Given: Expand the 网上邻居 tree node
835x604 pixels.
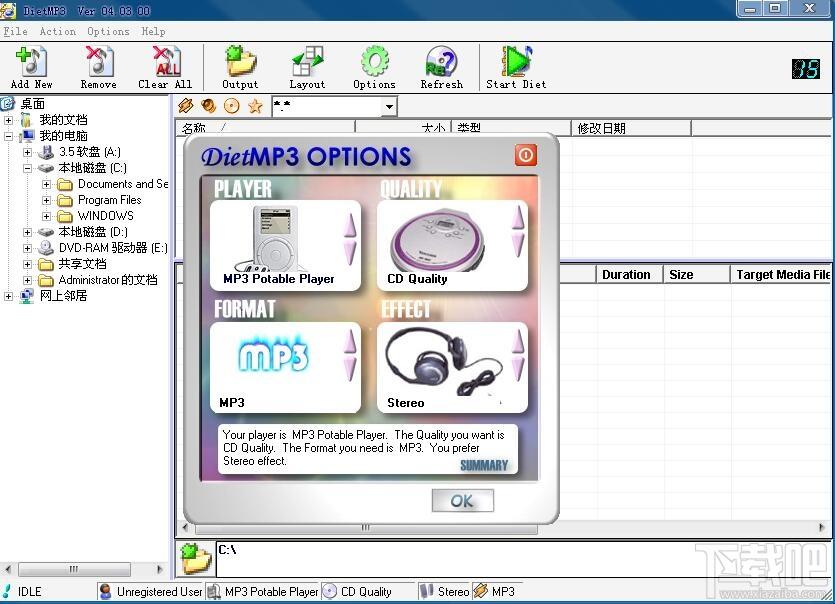Looking at the screenshot, I should [x=9, y=296].
